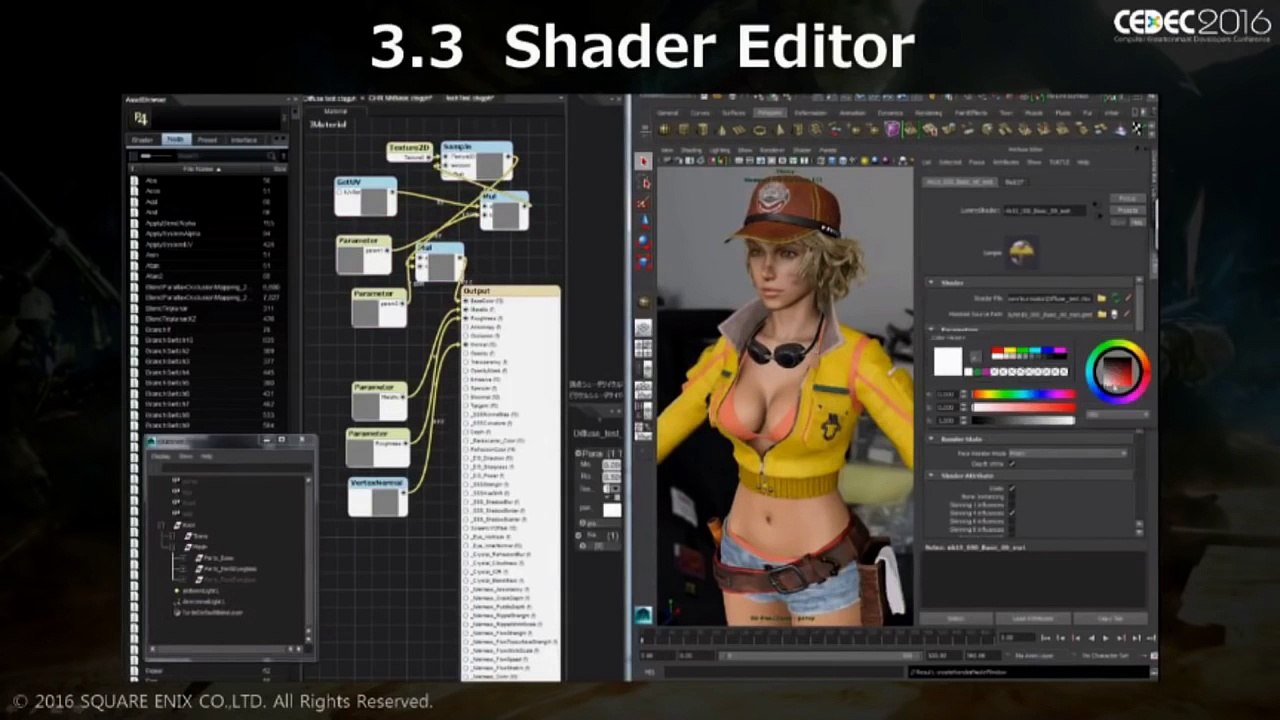1280x720 pixels.
Task: Toggle BaseColor checkbox on the Output node
Action: 466,300
